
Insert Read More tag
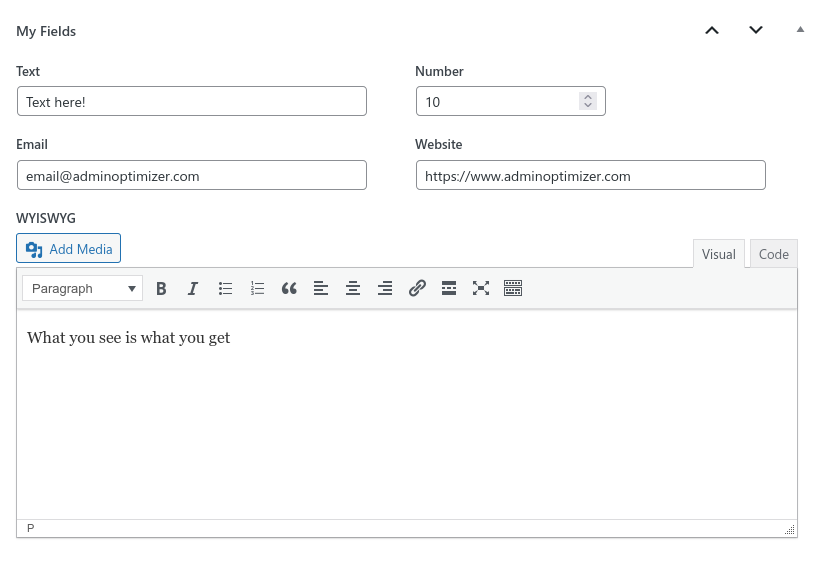tap(449, 289)
